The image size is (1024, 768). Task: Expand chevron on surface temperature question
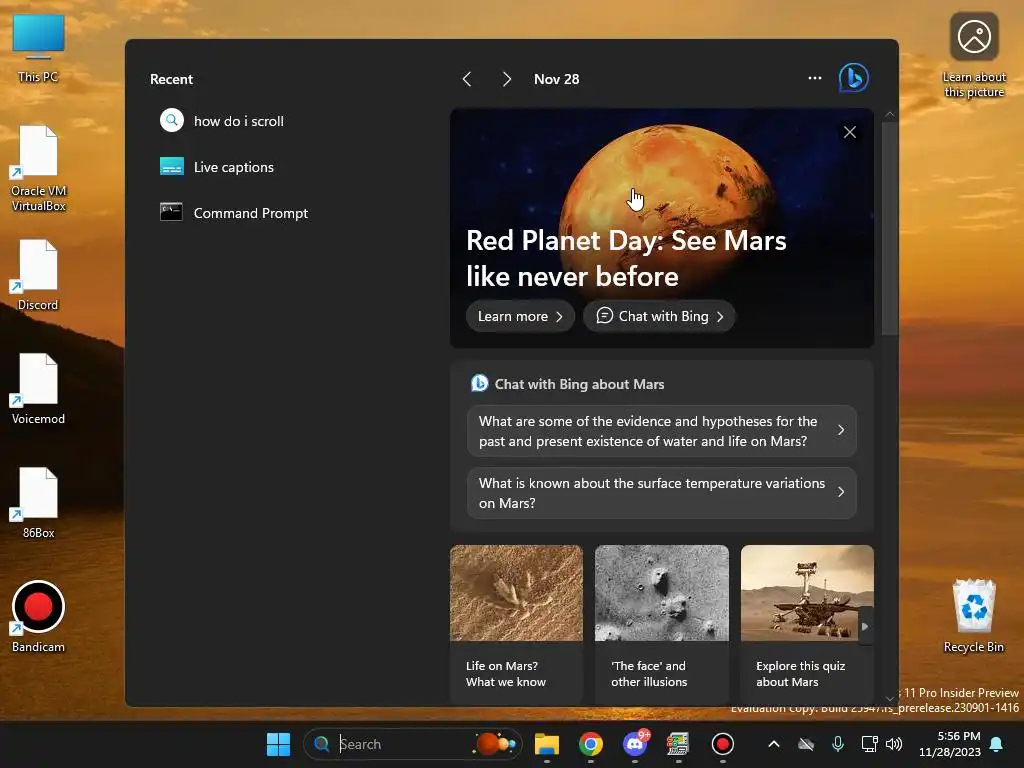(x=841, y=492)
